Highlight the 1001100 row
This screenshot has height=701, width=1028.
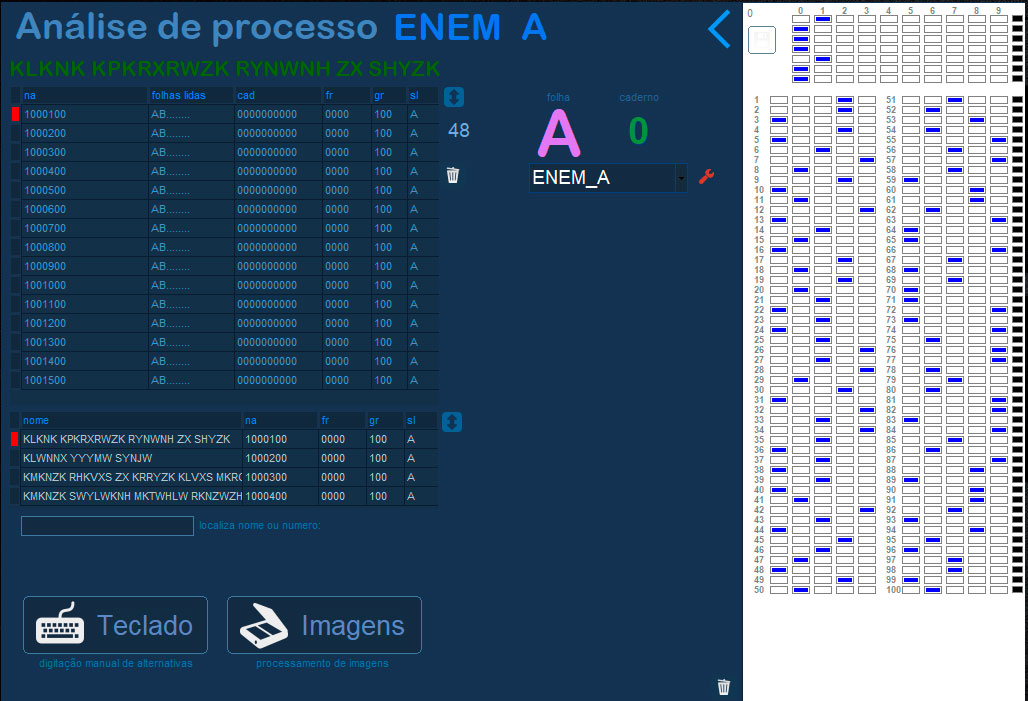[225, 304]
